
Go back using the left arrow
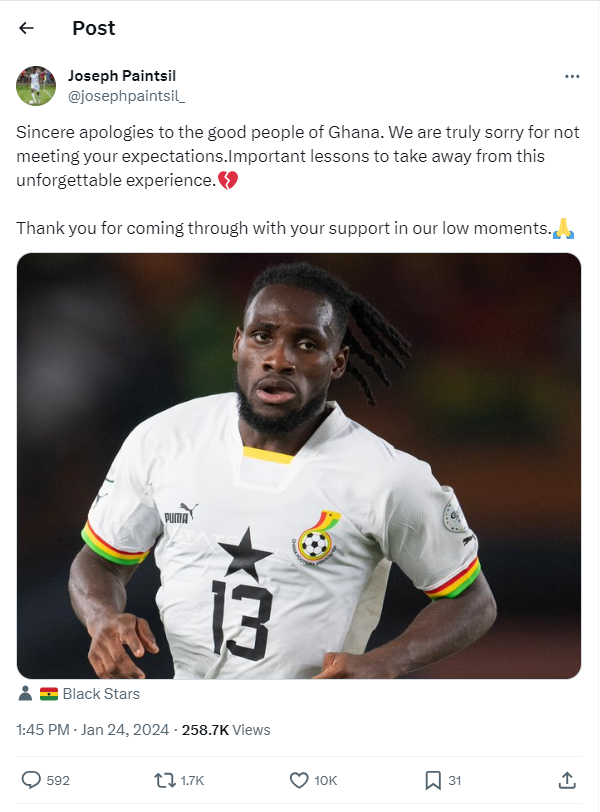click(26, 28)
